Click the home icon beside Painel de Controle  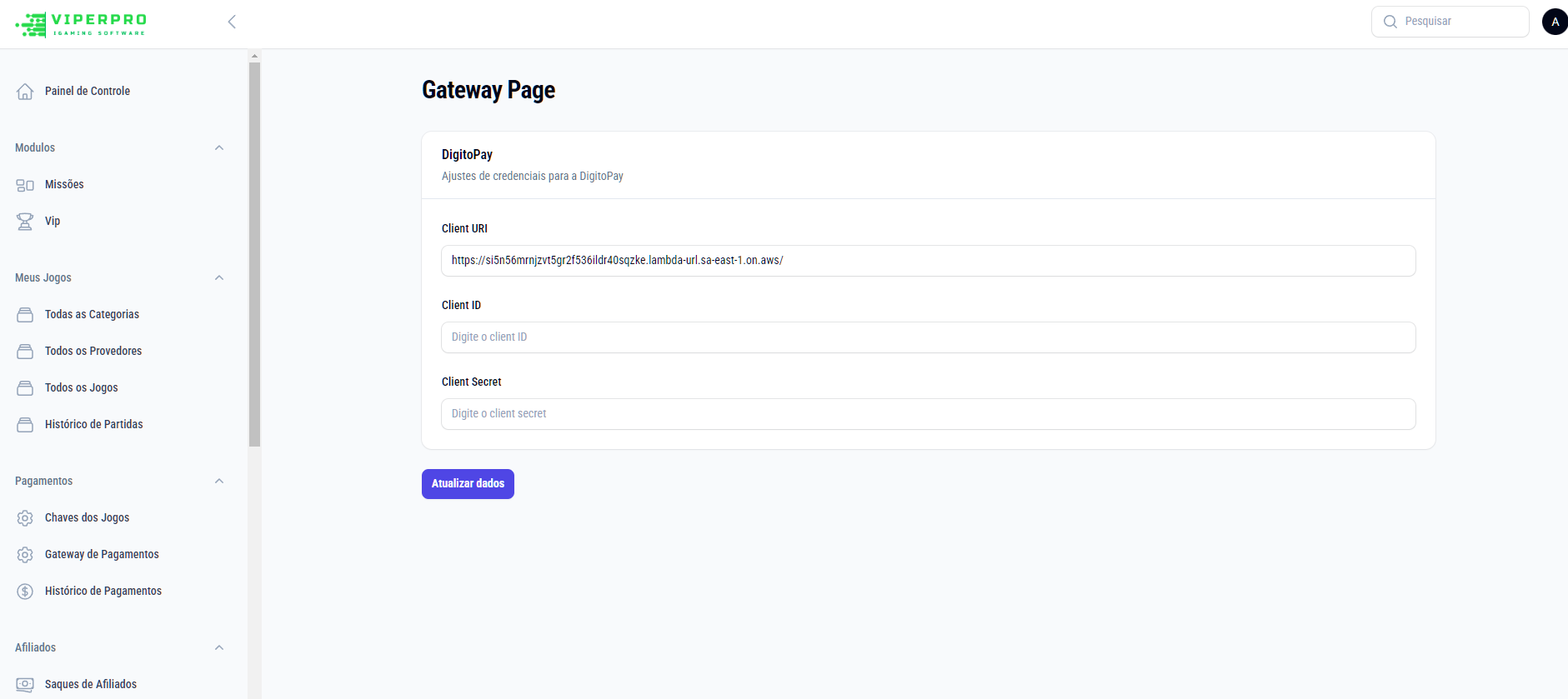pos(25,92)
